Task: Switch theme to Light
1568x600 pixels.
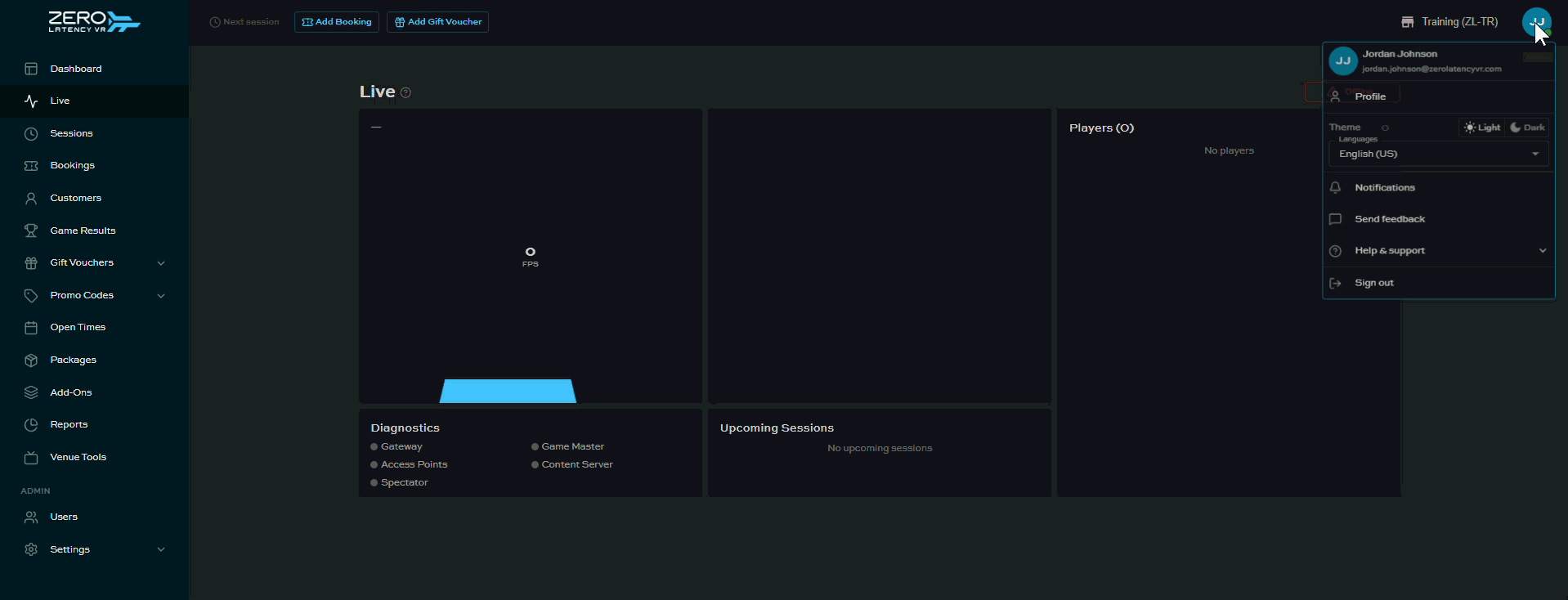Action: (x=1482, y=128)
